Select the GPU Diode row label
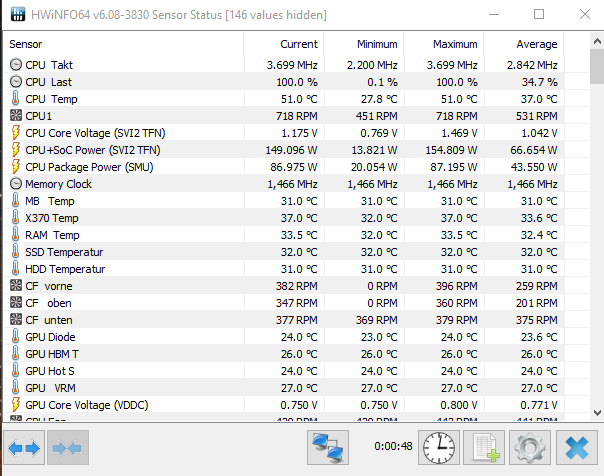 pyautogui.click(x=50, y=337)
